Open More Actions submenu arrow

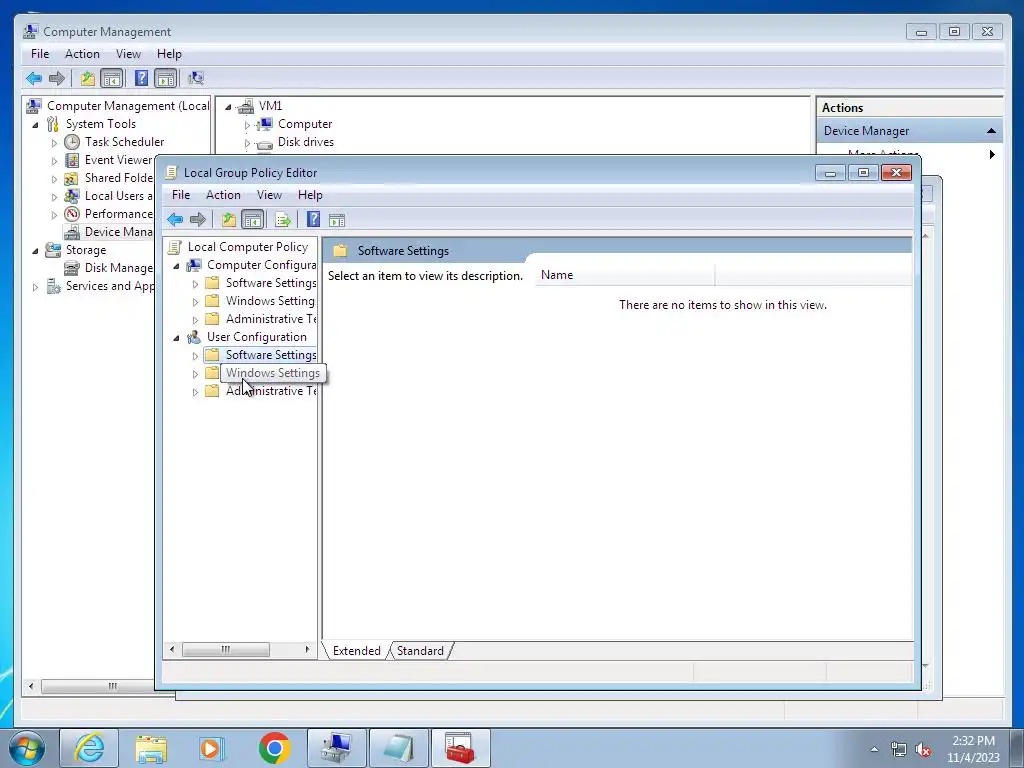(992, 155)
